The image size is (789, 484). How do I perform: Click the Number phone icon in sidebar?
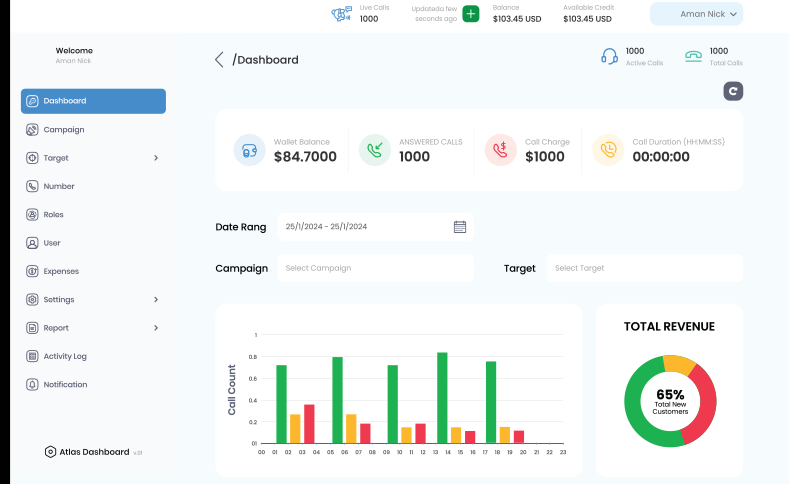pyautogui.click(x=32, y=186)
